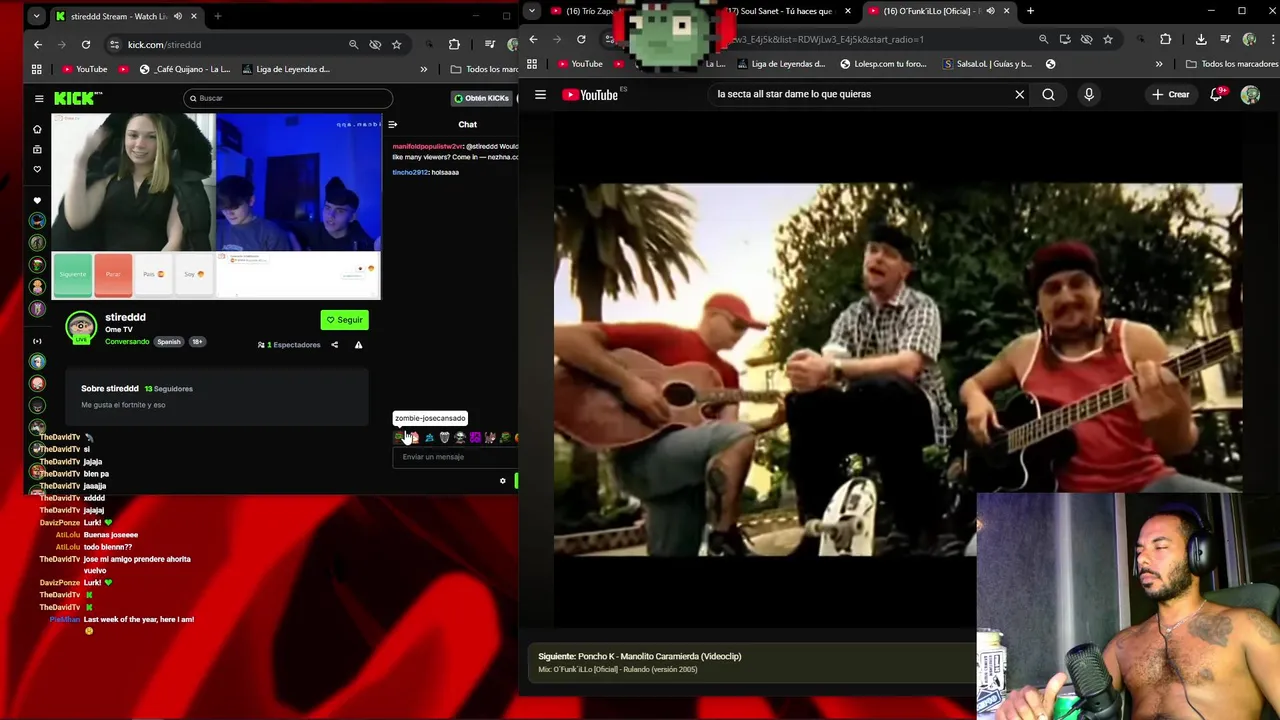The width and height of the screenshot is (1280, 720).
Task: Open chat settings gear icon
Action: tap(503, 481)
